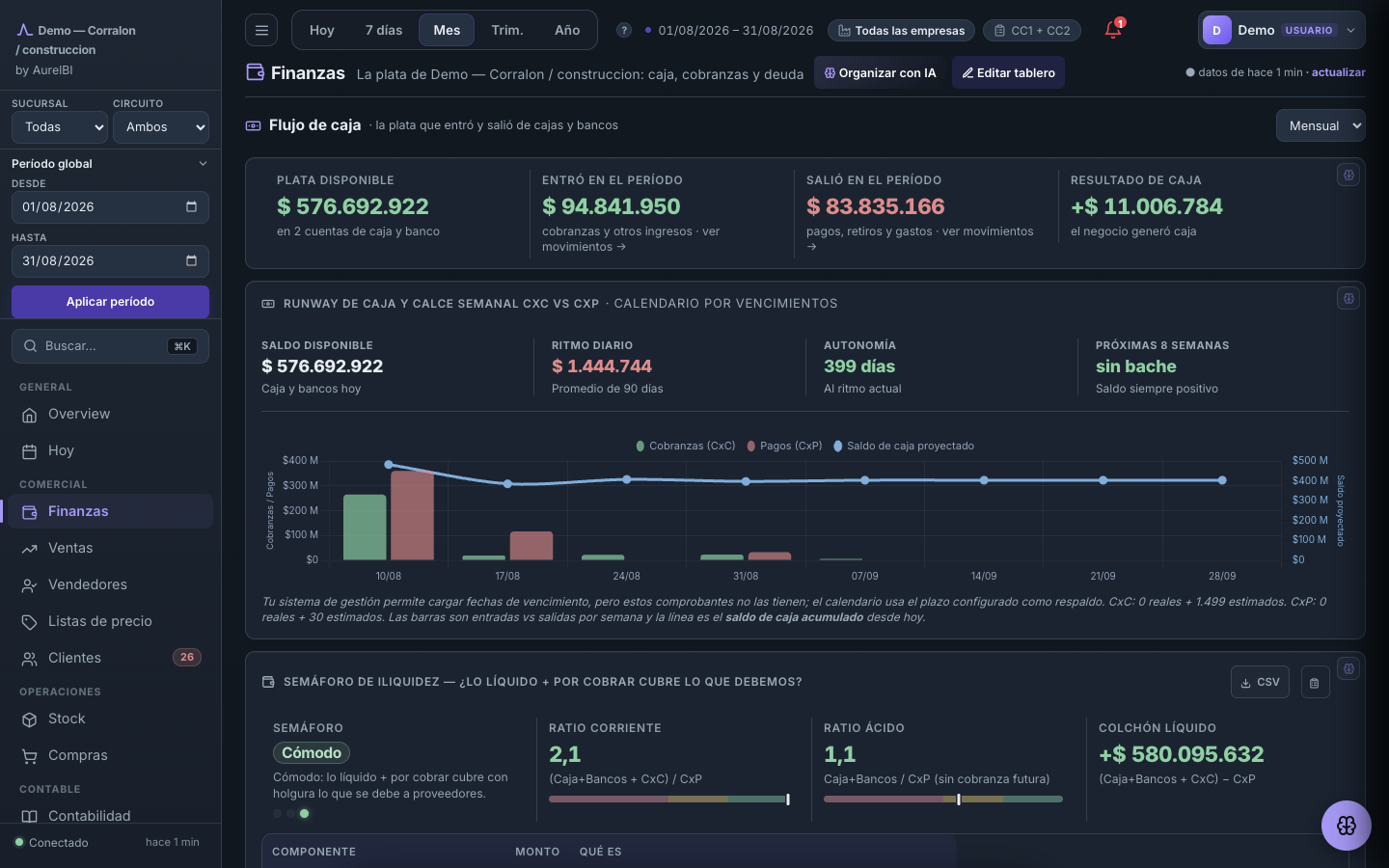
Task: Open the Circuito dropdown showing Ambos
Action: [161, 127]
